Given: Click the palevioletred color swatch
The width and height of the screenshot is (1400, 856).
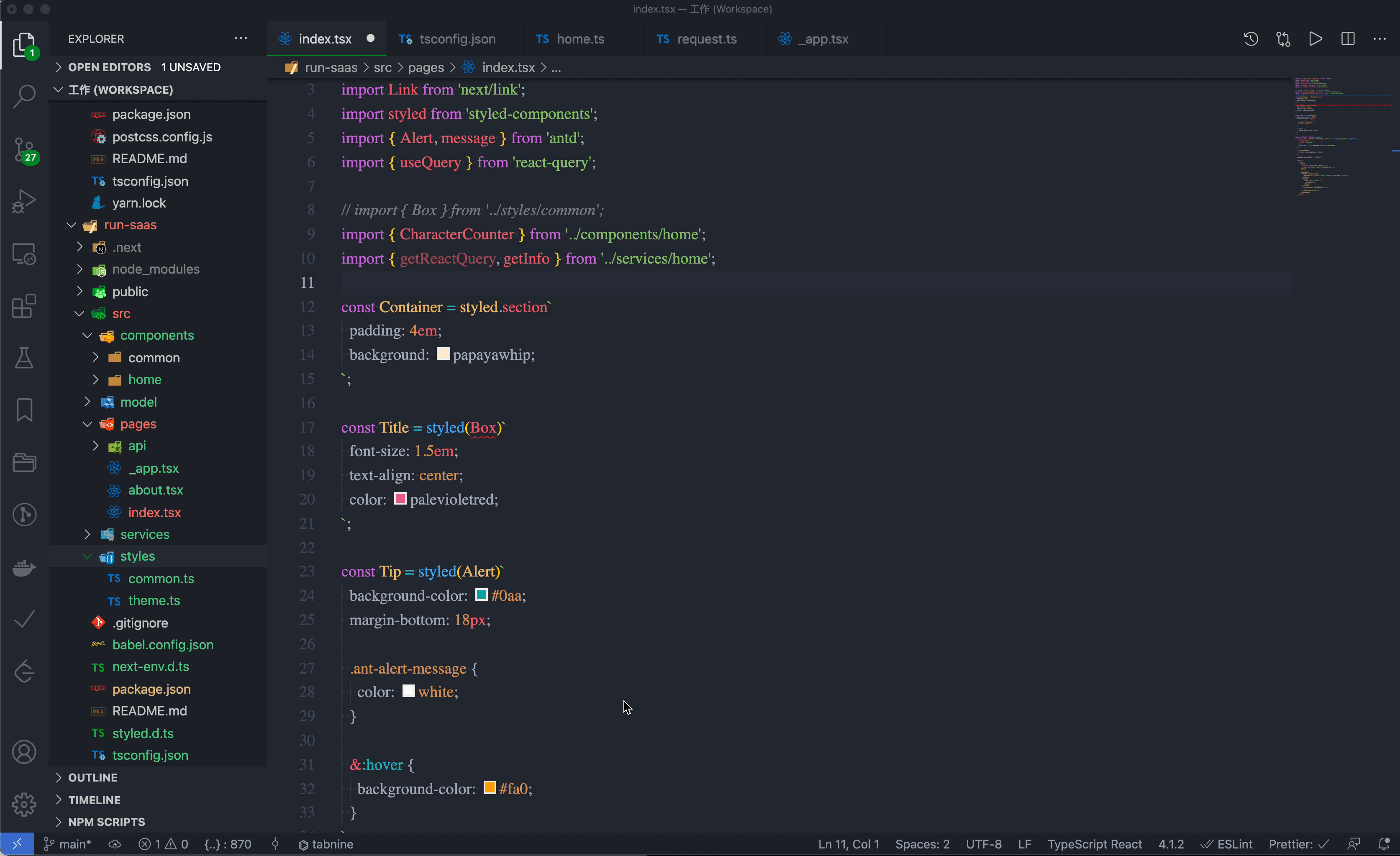Looking at the screenshot, I should [x=400, y=499].
